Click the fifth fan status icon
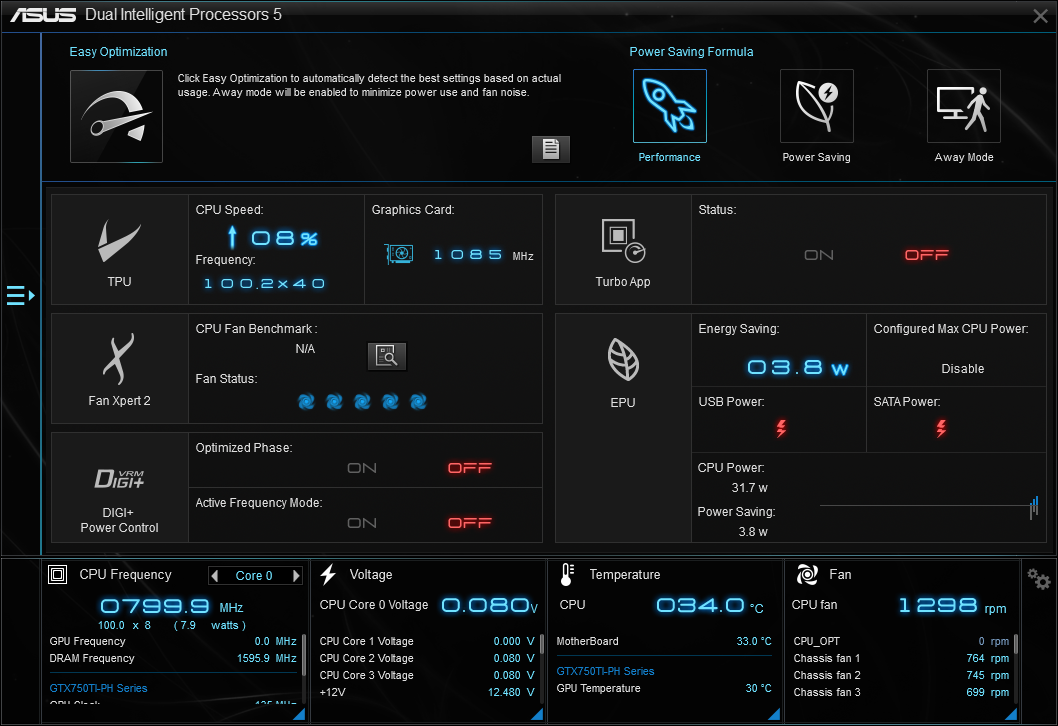The height and width of the screenshot is (726, 1058). (418, 402)
